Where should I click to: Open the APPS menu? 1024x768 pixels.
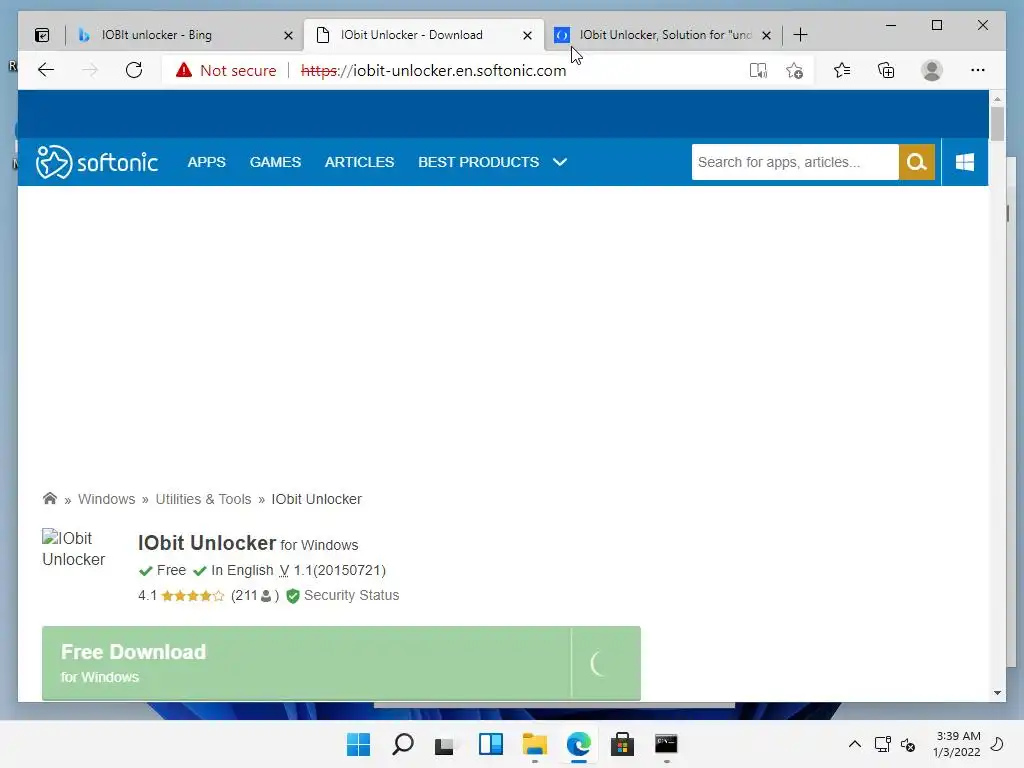pyautogui.click(x=206, y=162)
